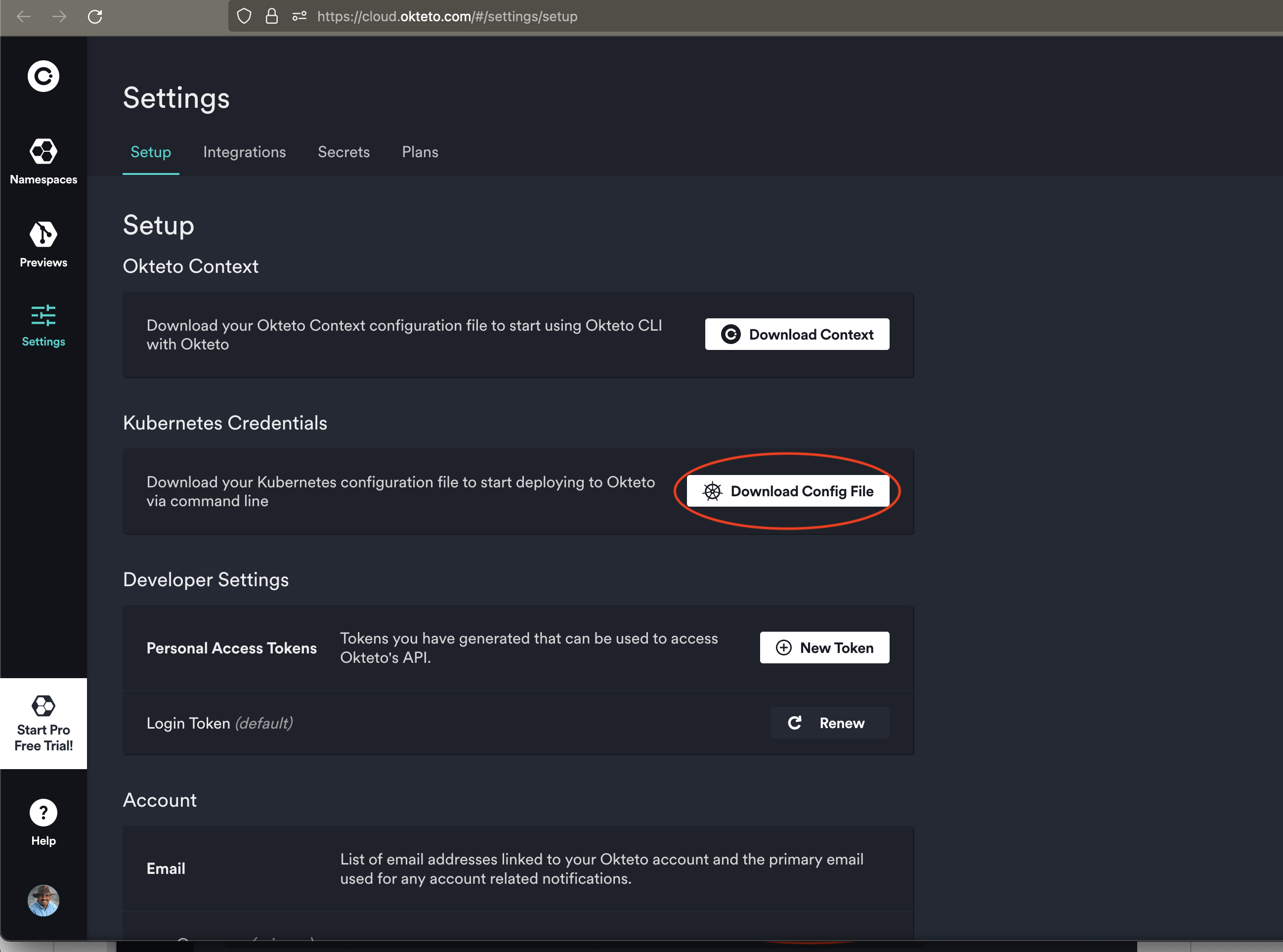Open the user profile avatar
The image size is (1283, 952).
43,900
